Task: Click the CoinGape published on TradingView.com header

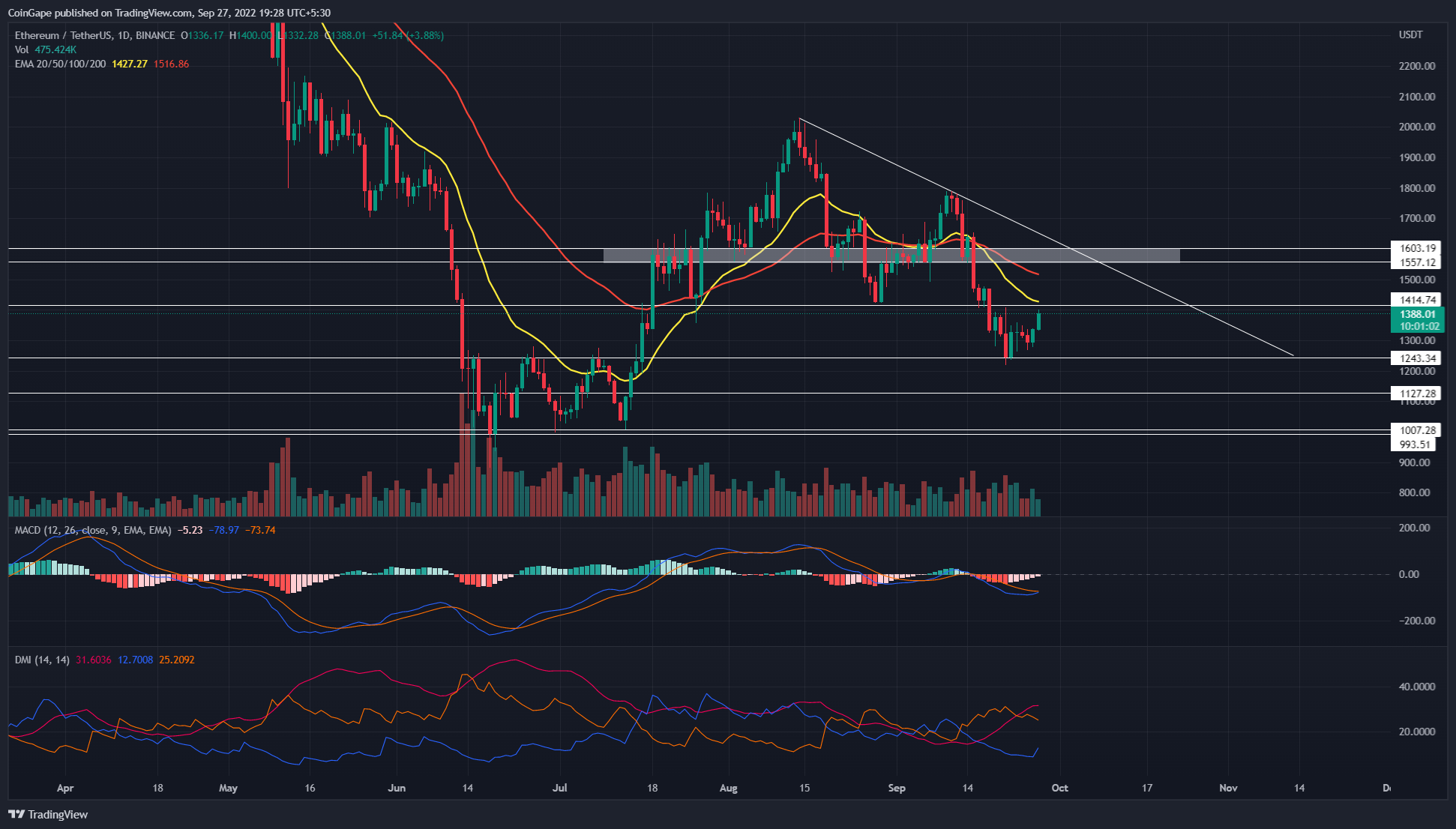Action: tap(169, 13)
